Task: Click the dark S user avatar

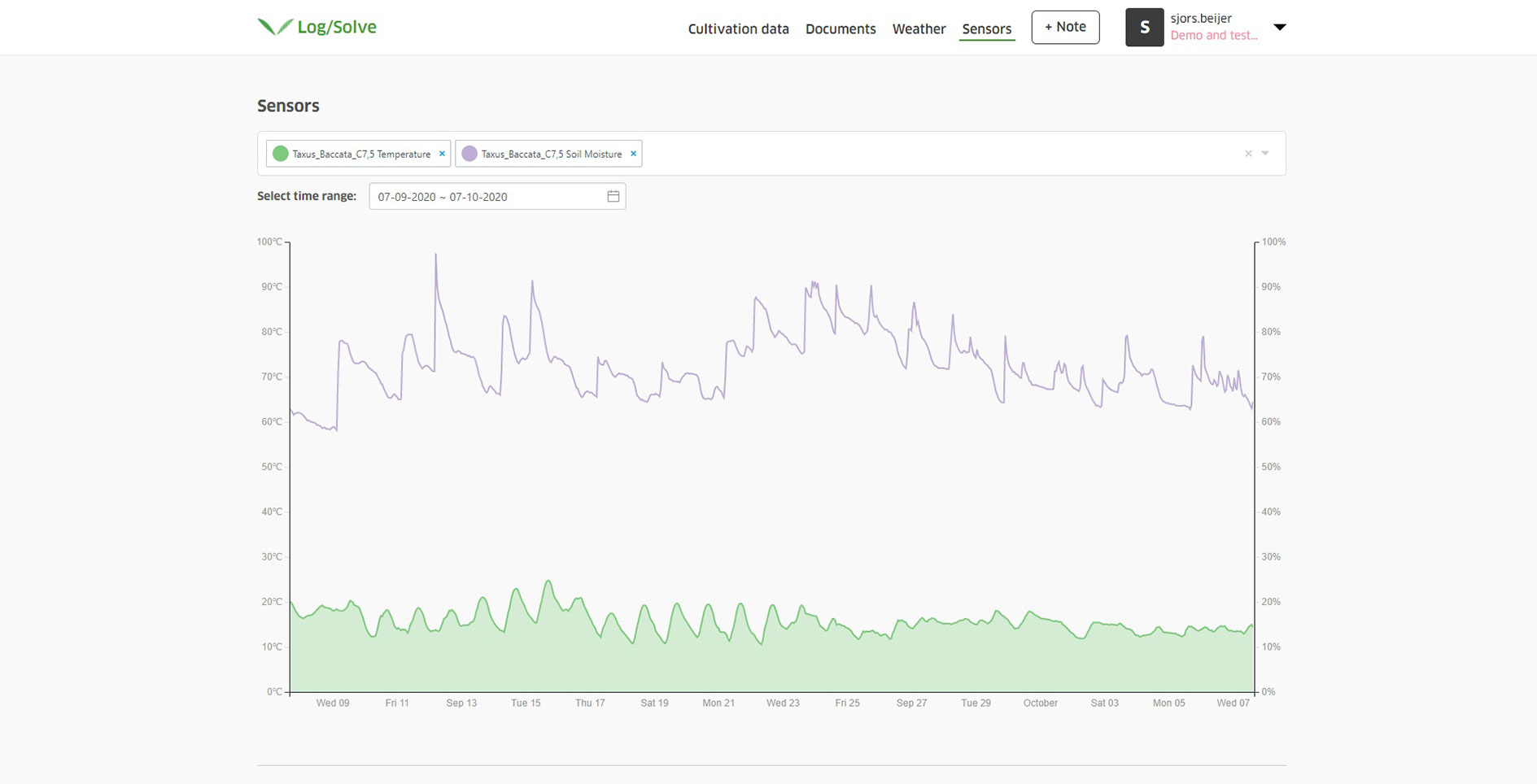Action: [x=1144, y=26]
